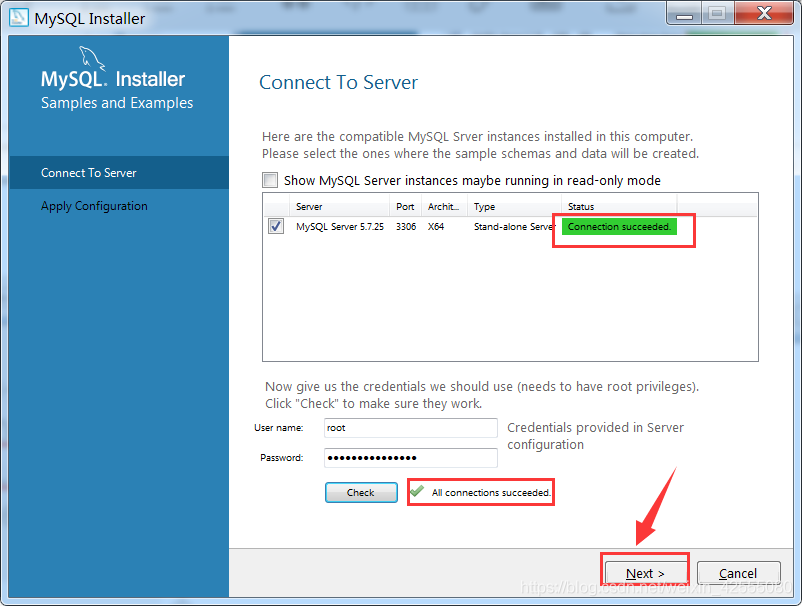
Task: Maximize the MySQL Installer window
Action: [x=718, y=13]
